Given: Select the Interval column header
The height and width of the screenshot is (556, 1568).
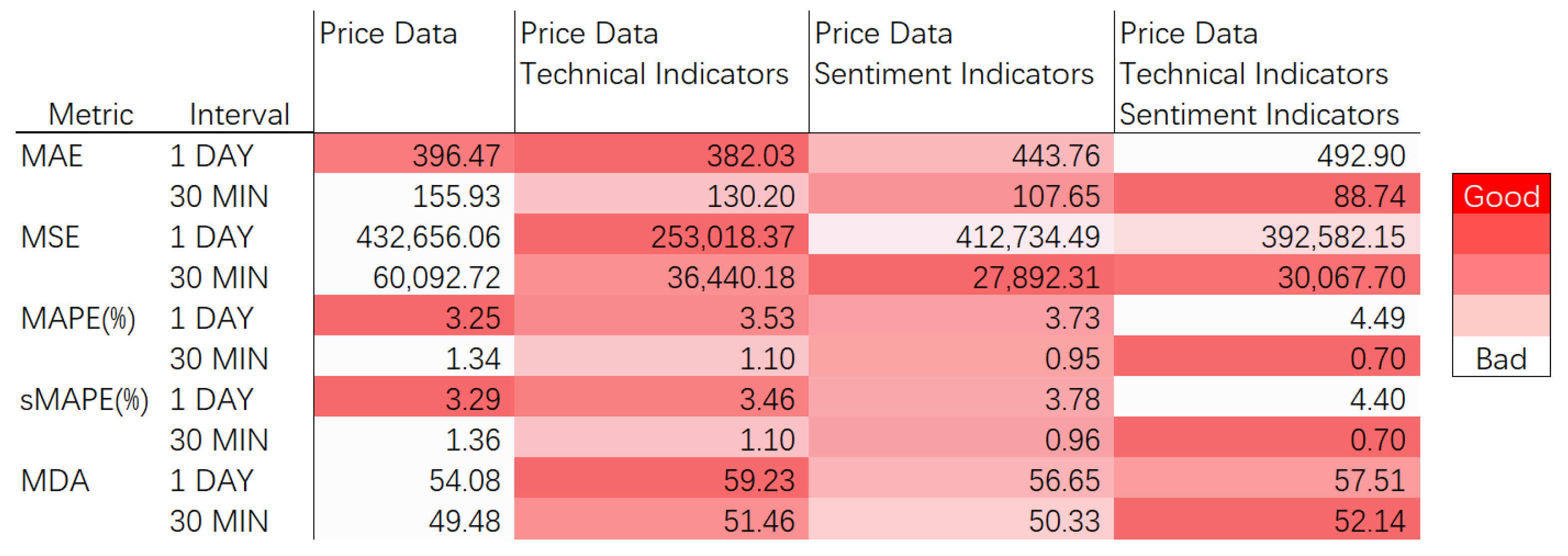Looking at the screenshot, I should click(x=239, y=114).
